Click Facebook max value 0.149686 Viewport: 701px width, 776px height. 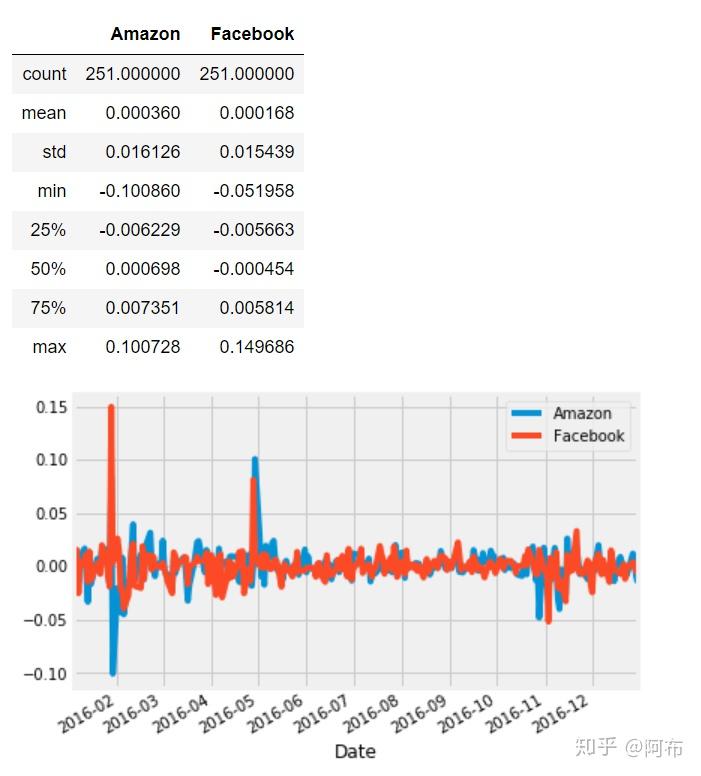point(256,347)
